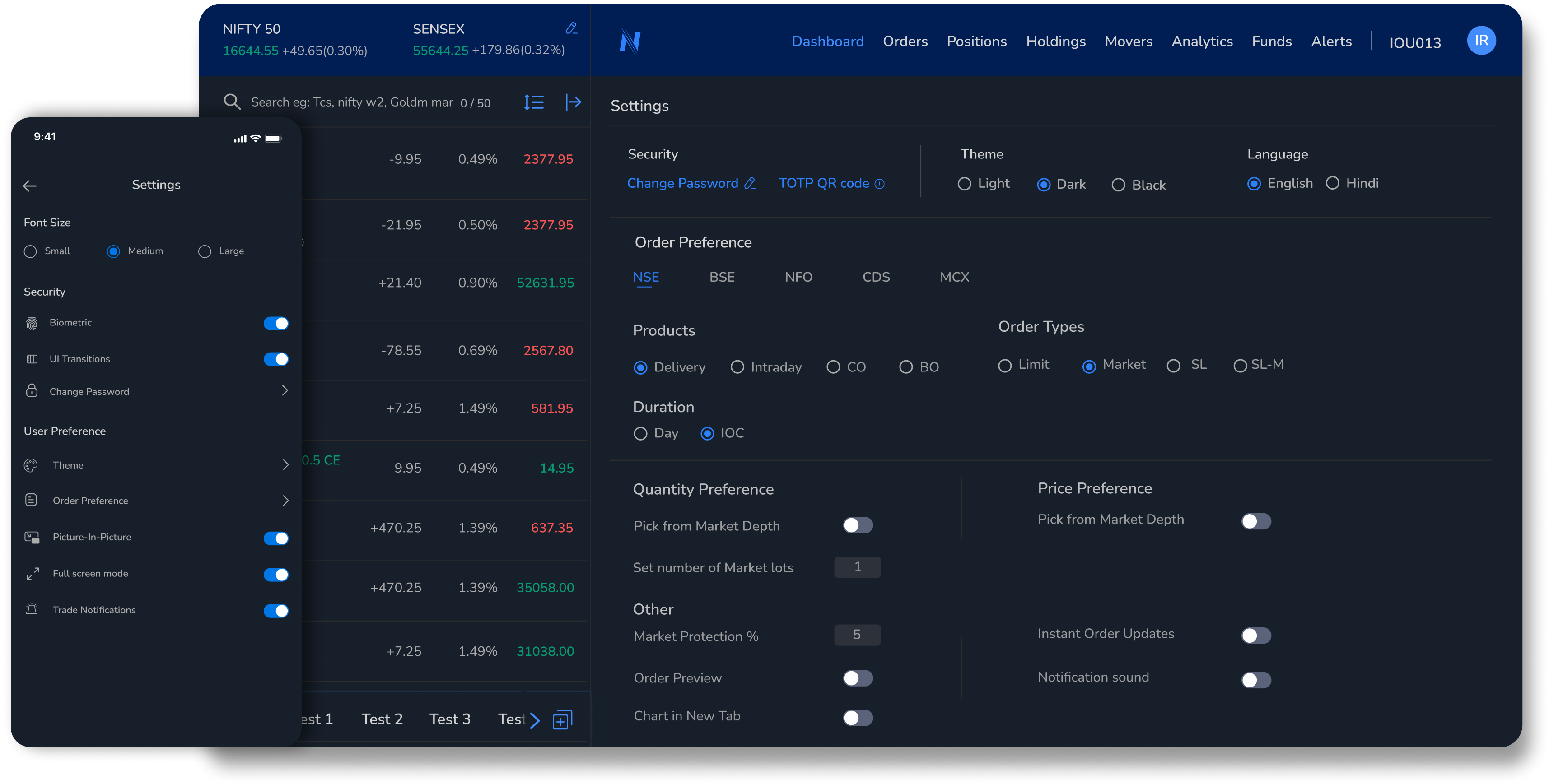
Task: Click the add new watchlist icon
Action: click(x=562, y=720)
